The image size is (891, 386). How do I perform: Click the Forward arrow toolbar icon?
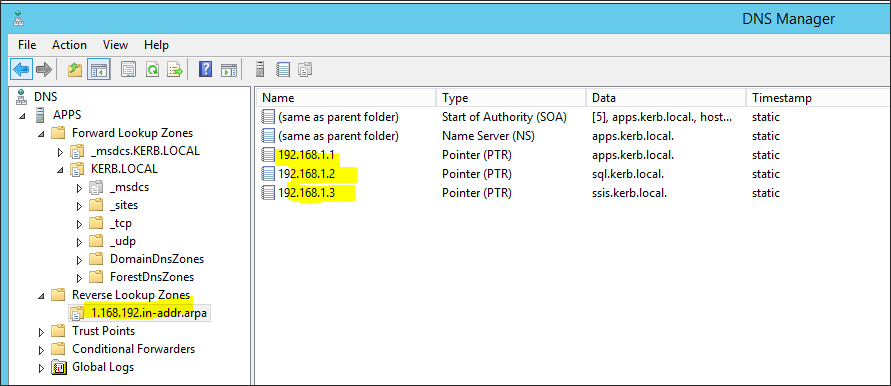43,70
